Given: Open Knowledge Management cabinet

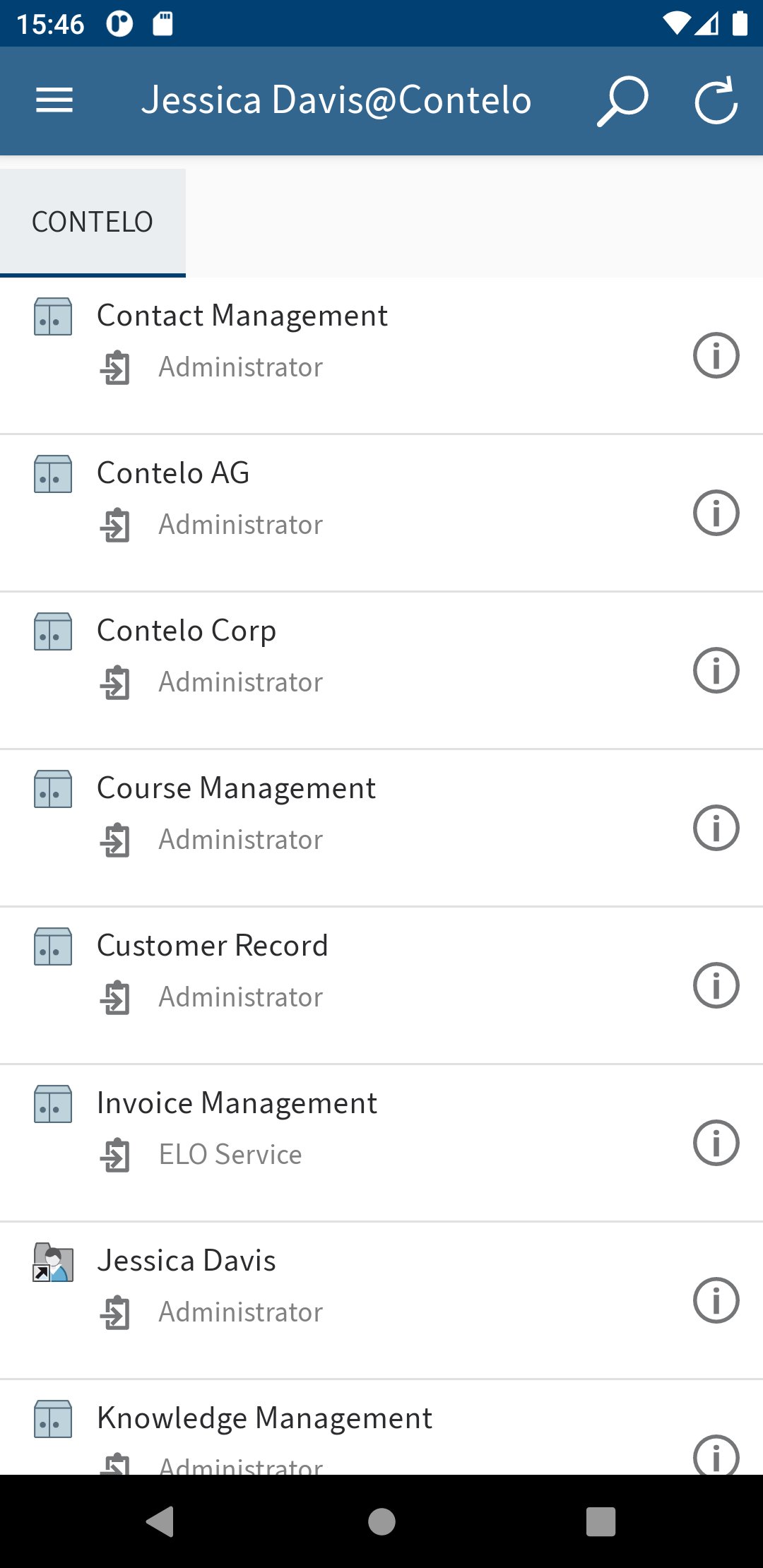Looking at the screenshot, I should tap(264, 1418).
